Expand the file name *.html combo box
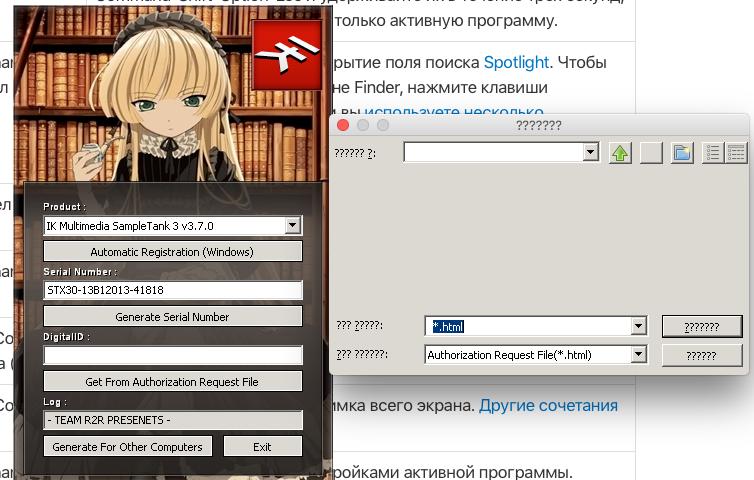754x480 pixels. 637,326
